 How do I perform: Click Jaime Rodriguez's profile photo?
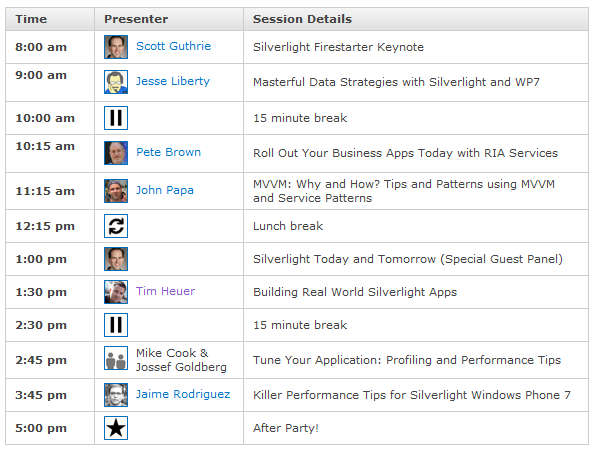tap(116, 395)
